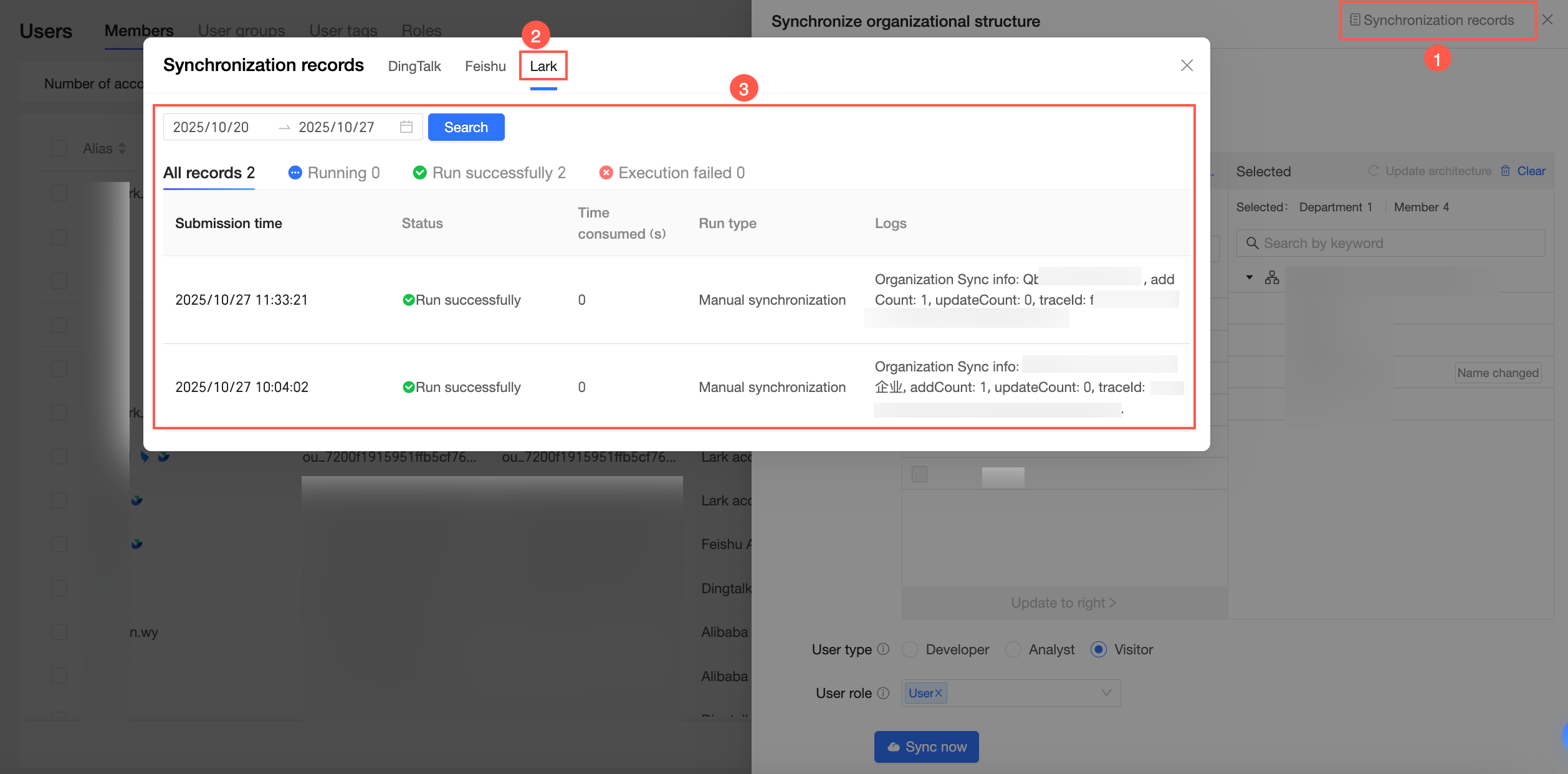This screenshot has width=1568, height=774.
Task: Select the Analyst user type
Action: (x=1013, y=649)
